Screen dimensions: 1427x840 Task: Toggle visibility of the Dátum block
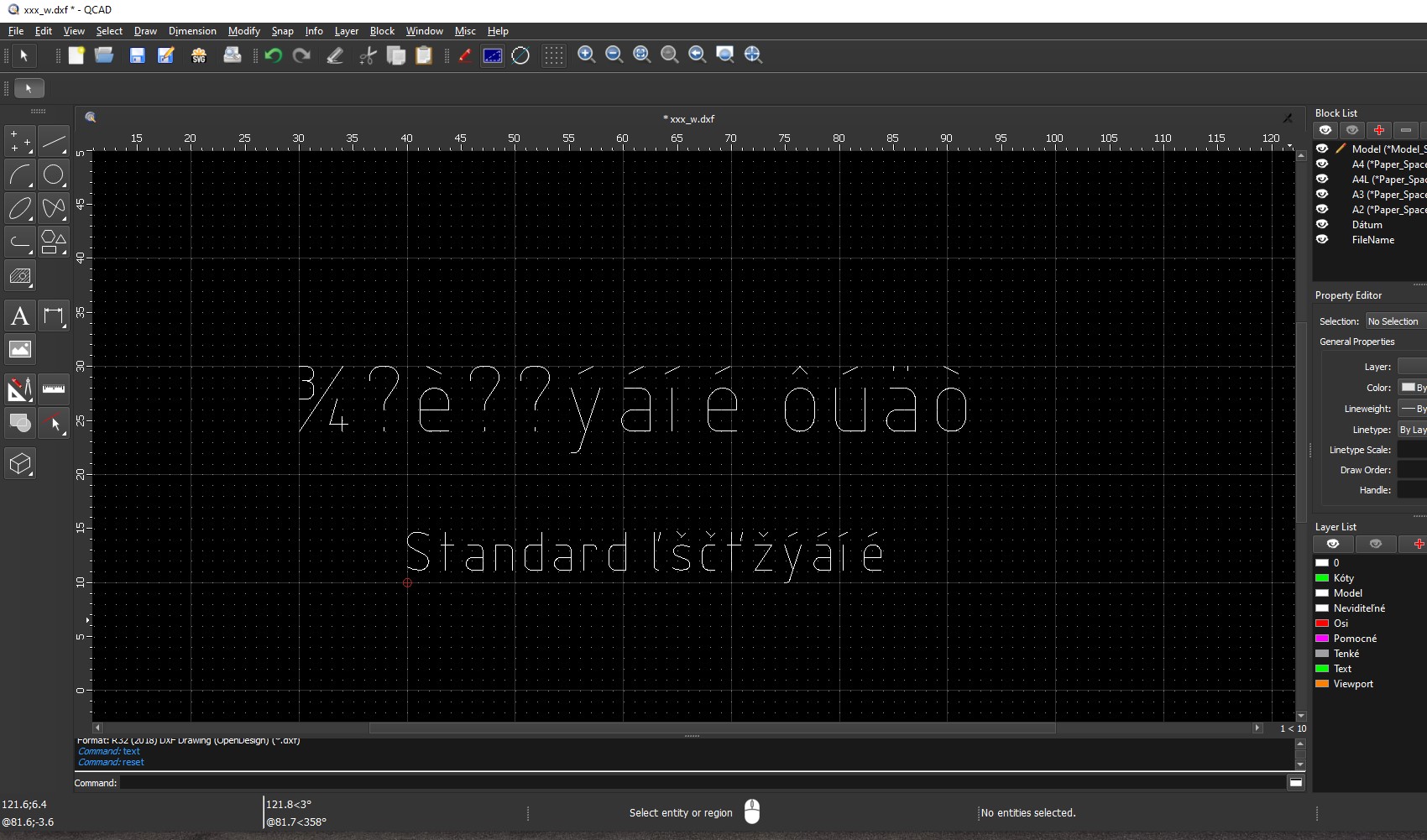(x=1322, y=224)
